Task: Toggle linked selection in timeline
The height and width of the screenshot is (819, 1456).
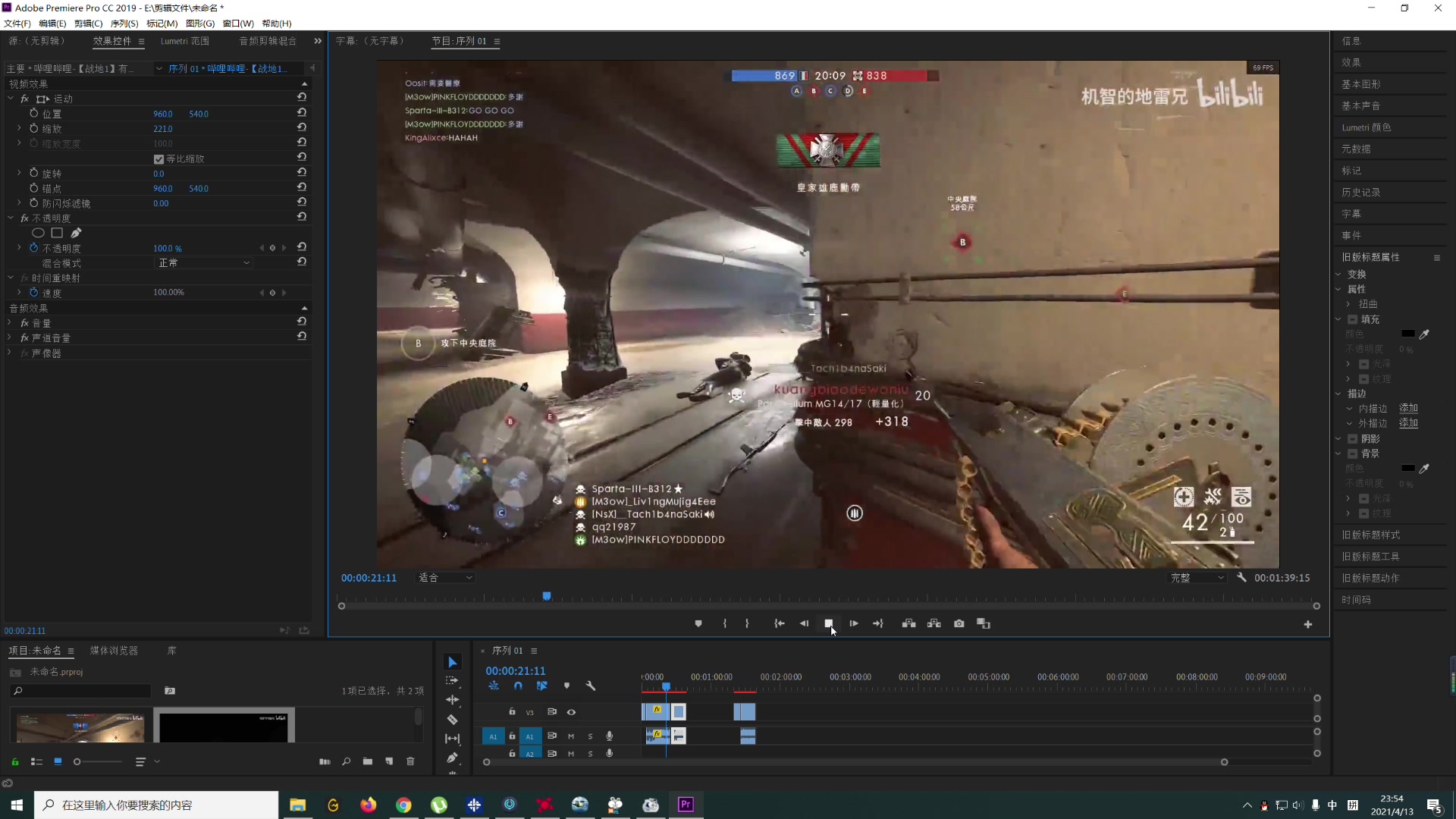Action: (542, 686)
